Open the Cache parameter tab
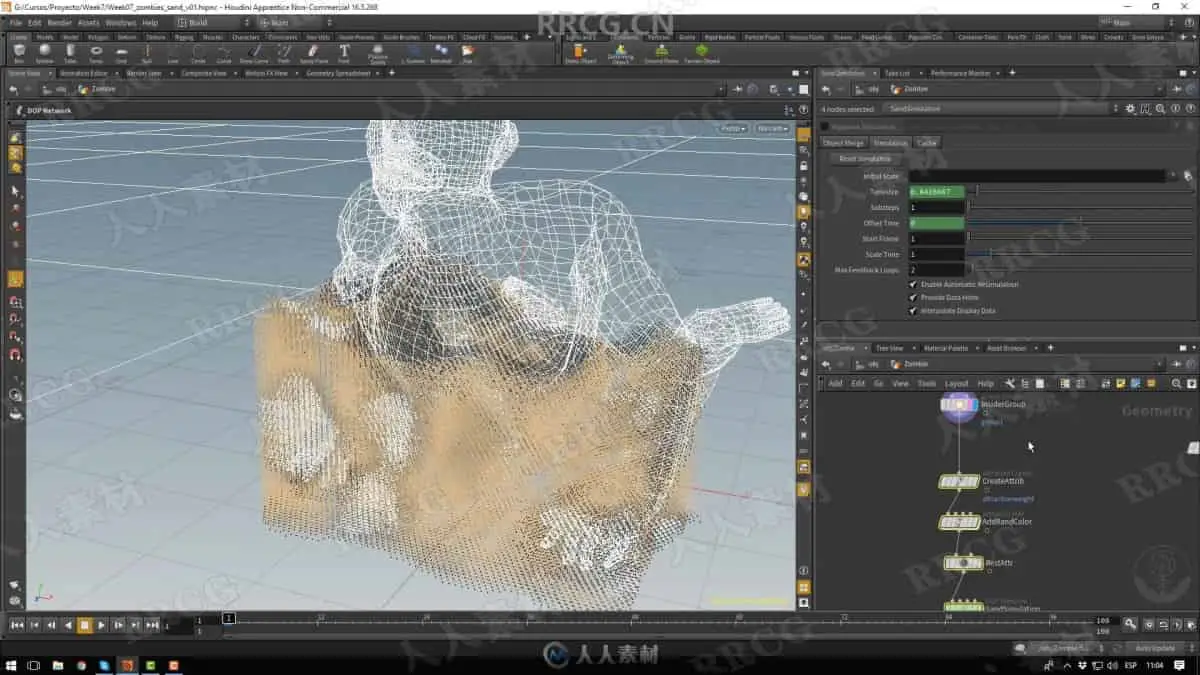Screen dimensions: 1200x675 (927, 143)
